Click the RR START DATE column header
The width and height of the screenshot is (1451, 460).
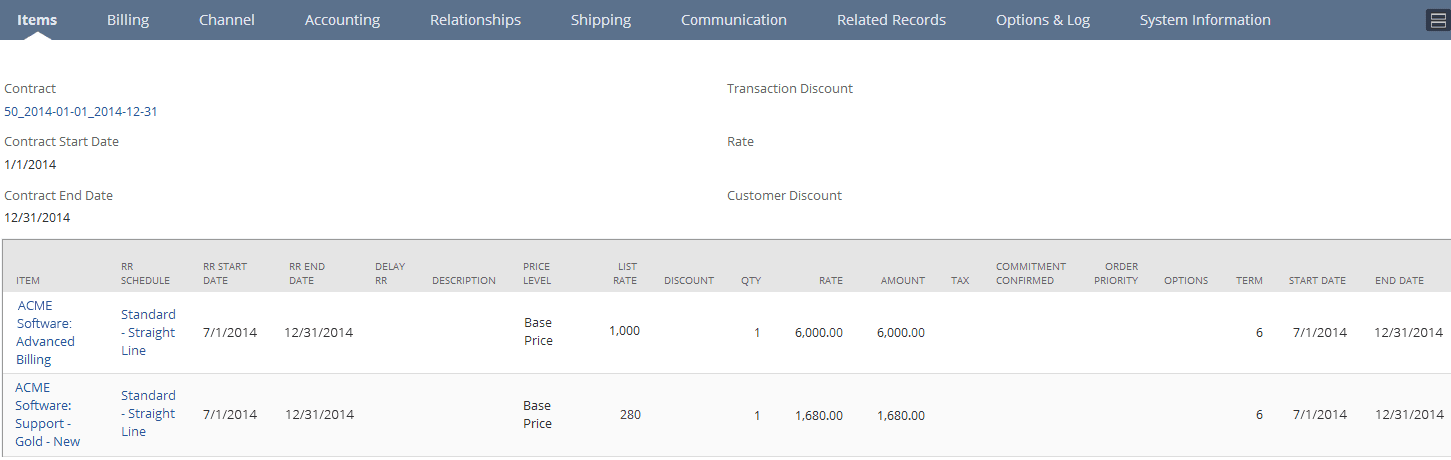[x=225, y=274]
